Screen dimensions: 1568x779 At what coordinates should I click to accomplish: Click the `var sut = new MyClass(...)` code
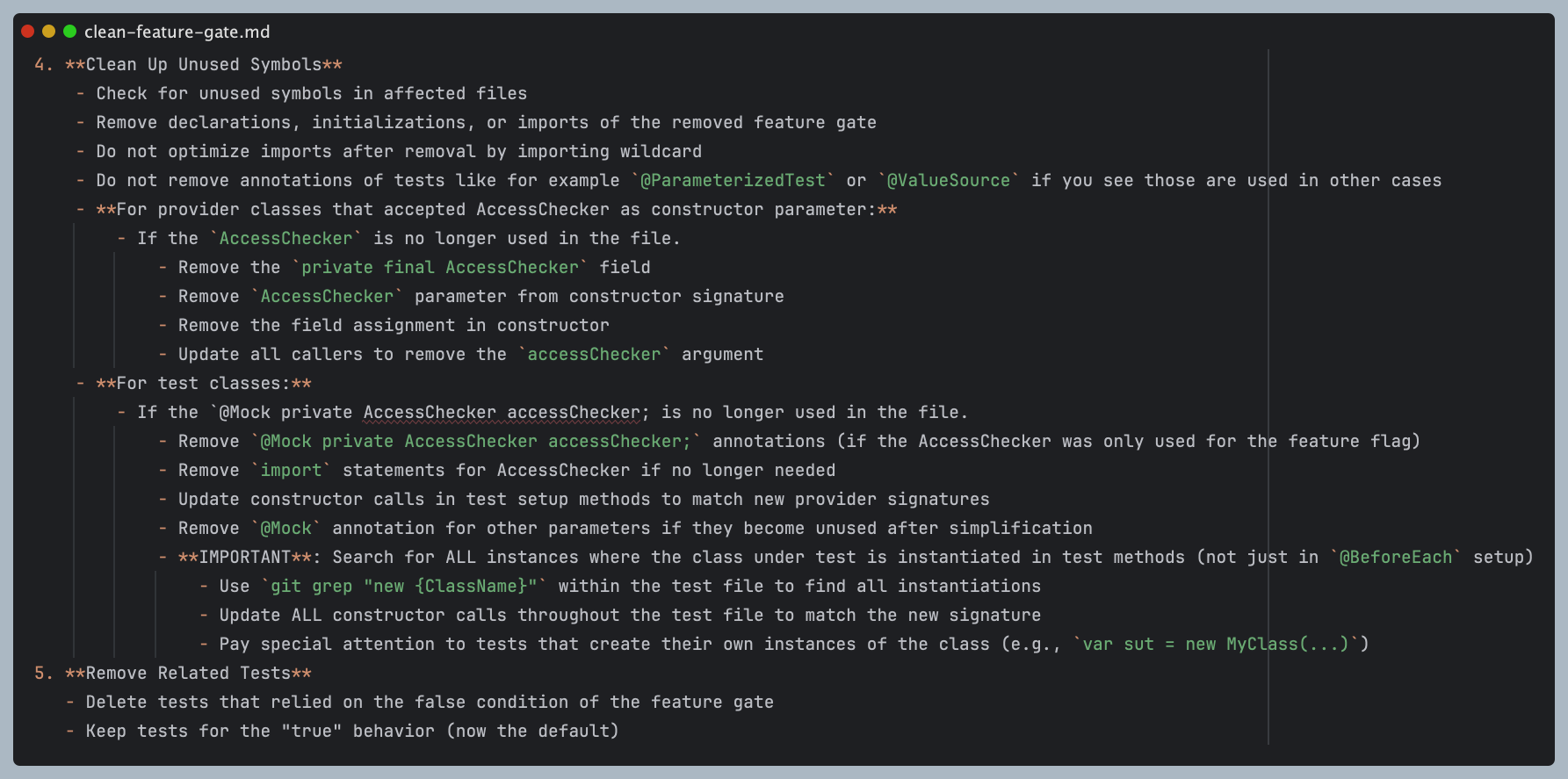coord(1215,645)
